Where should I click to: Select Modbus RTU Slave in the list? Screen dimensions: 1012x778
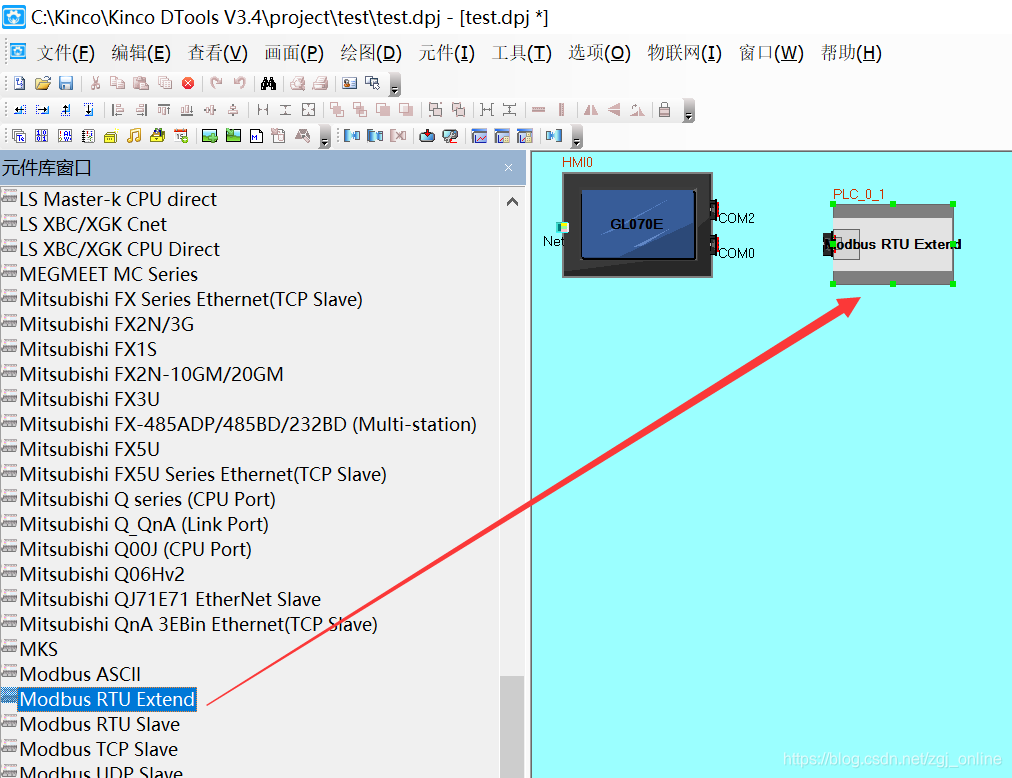99,724
